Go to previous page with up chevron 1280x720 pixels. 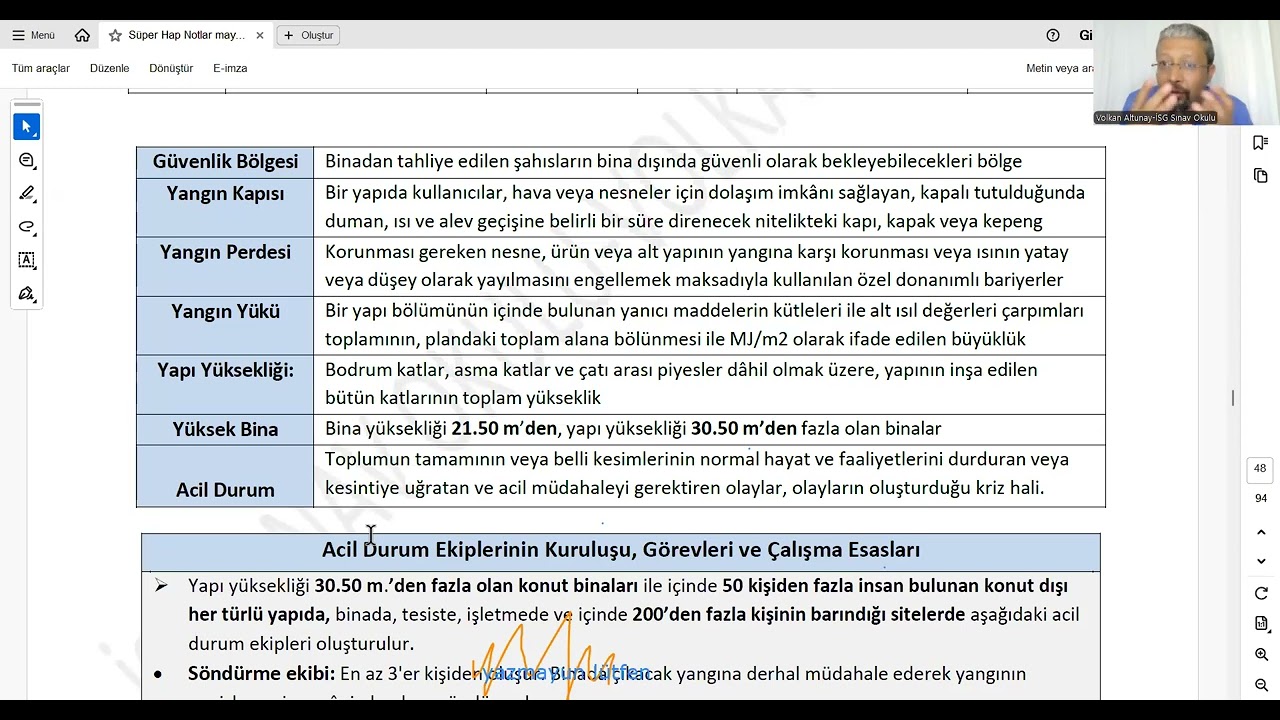[1261, 531]
